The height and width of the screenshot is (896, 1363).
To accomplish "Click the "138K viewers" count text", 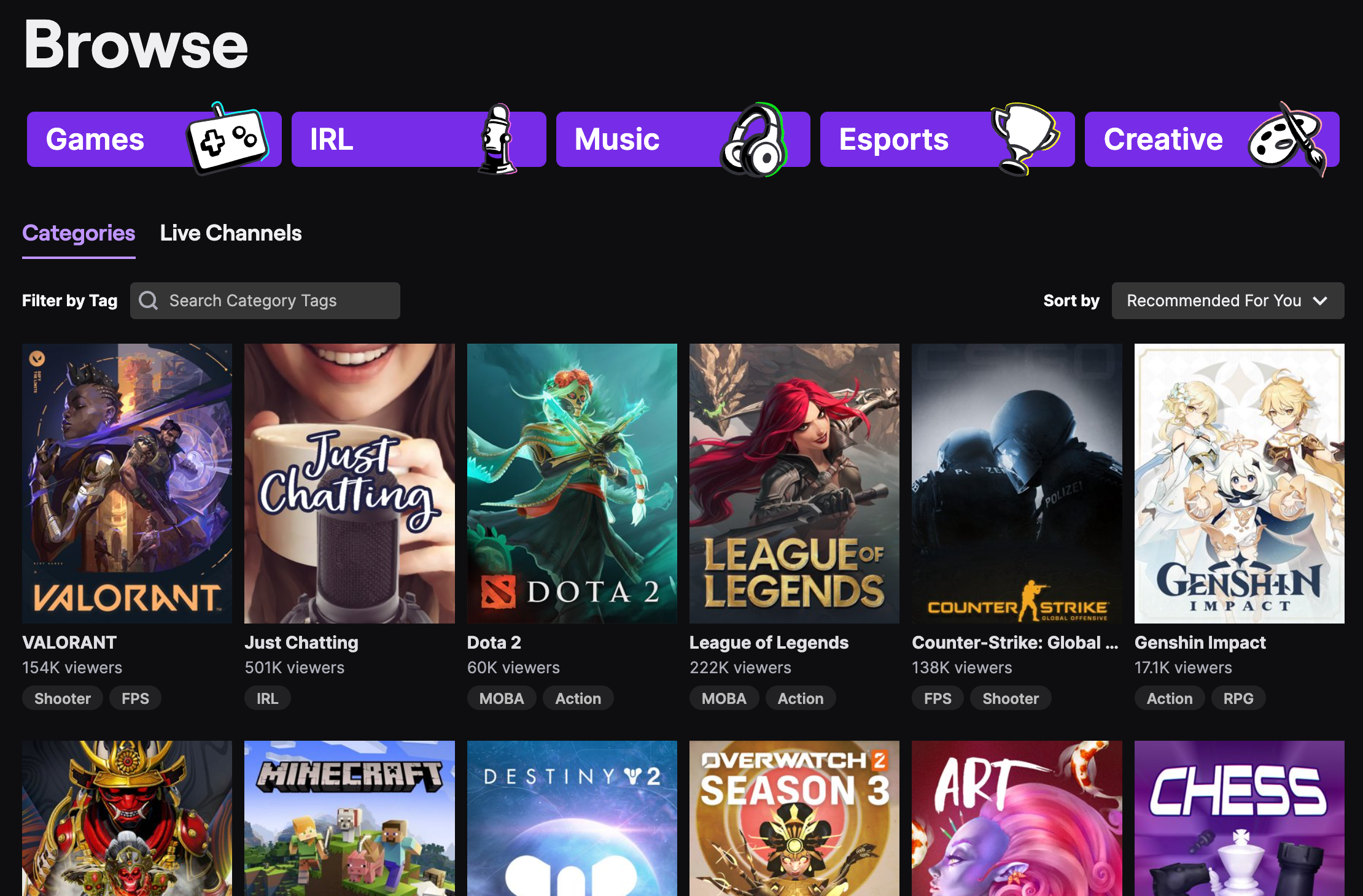I will tap(962, 668).
